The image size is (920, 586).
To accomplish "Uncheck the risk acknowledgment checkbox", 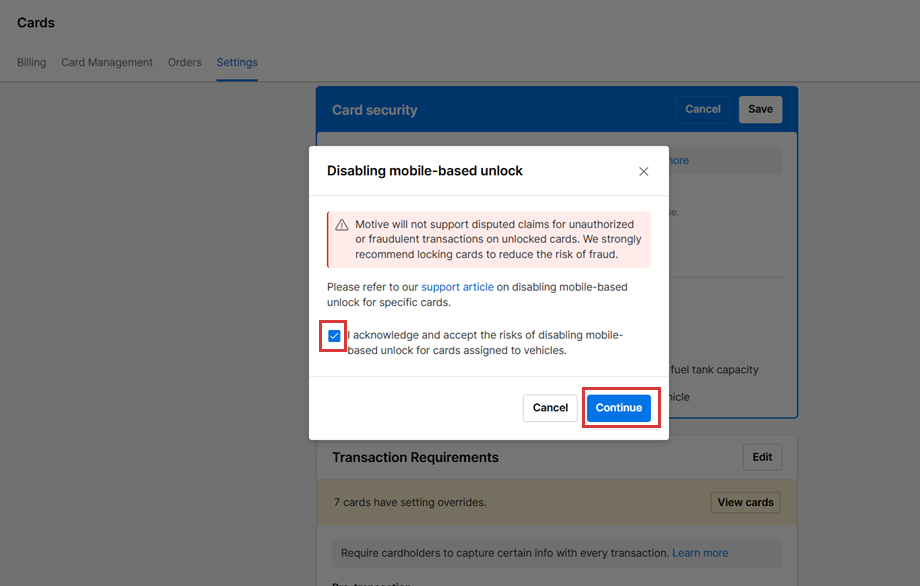I will 334,336.
